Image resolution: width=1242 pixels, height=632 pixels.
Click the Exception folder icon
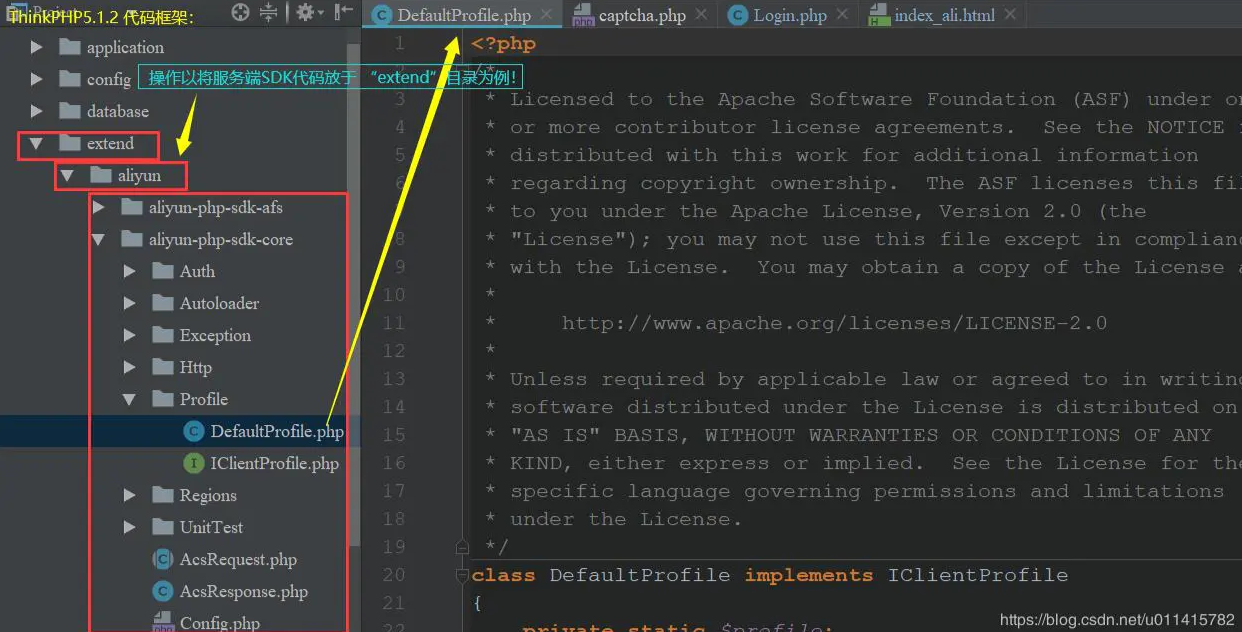162,335
